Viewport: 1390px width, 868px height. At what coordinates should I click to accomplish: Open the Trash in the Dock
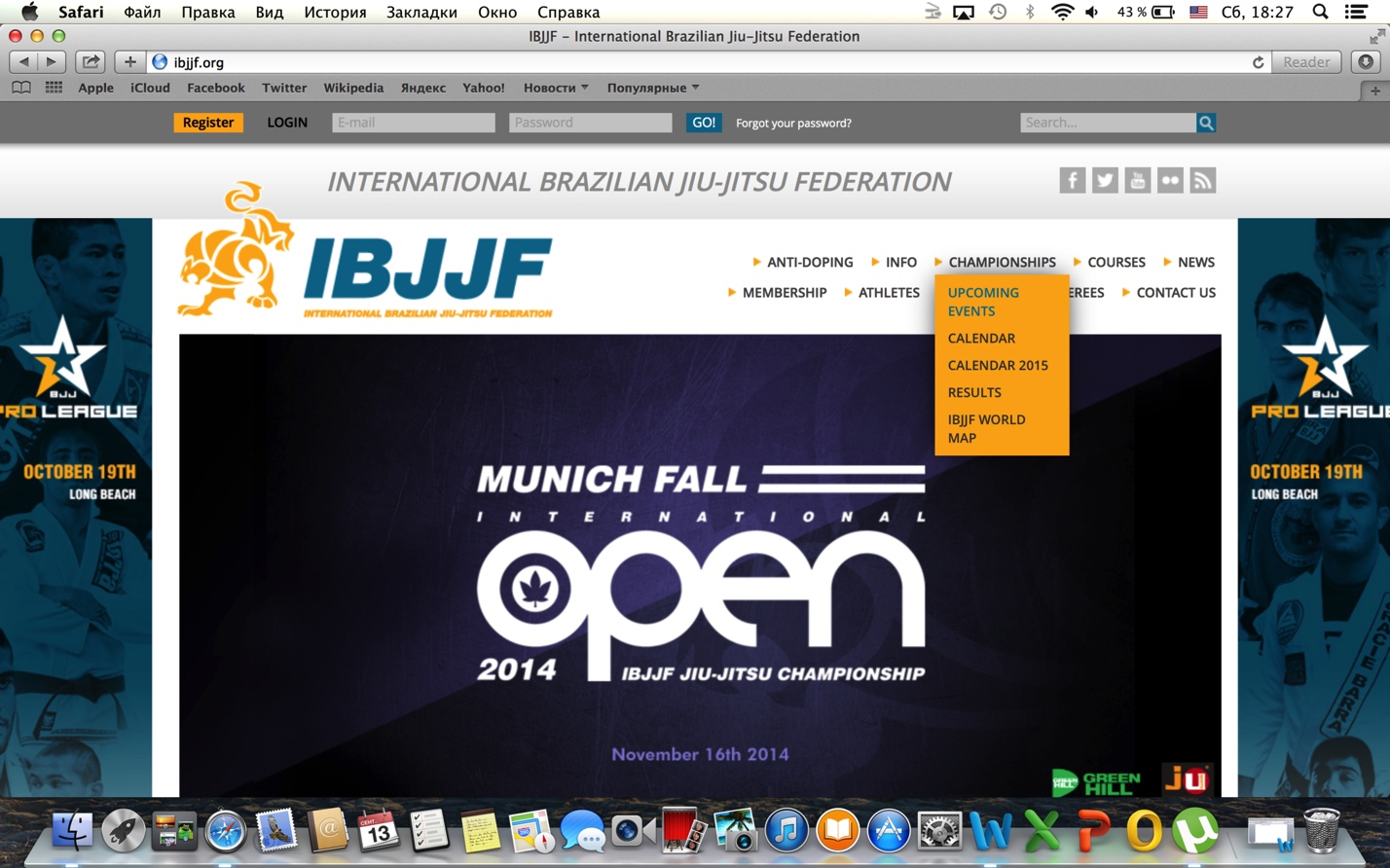click(1321, 832)
